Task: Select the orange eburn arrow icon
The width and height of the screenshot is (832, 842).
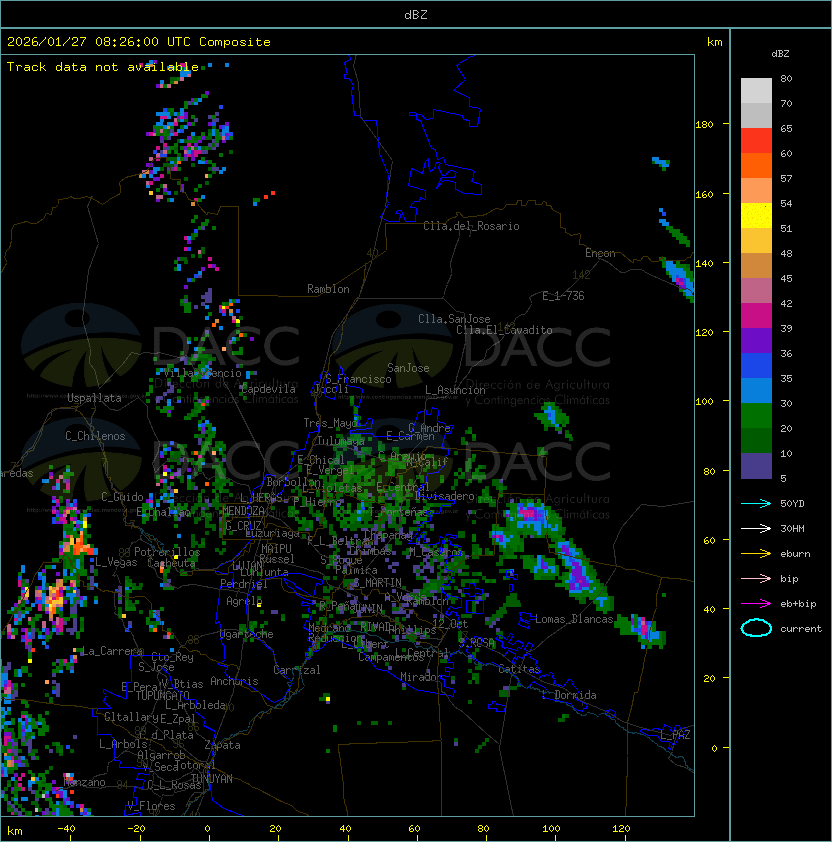Action: pos(756,553)
